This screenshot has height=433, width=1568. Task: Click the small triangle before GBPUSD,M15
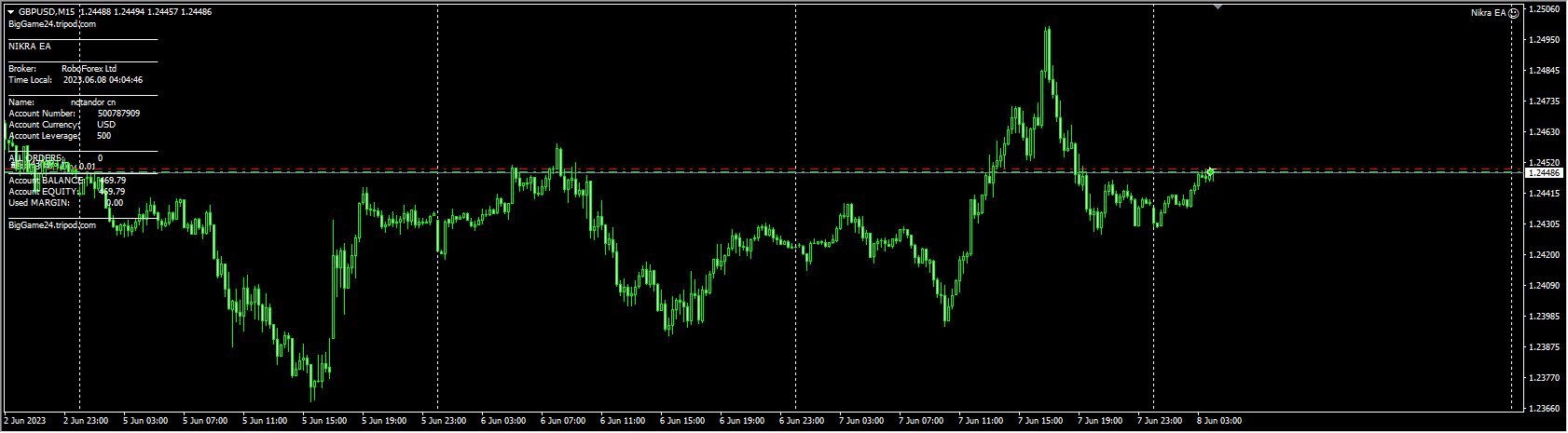point(11,12)
